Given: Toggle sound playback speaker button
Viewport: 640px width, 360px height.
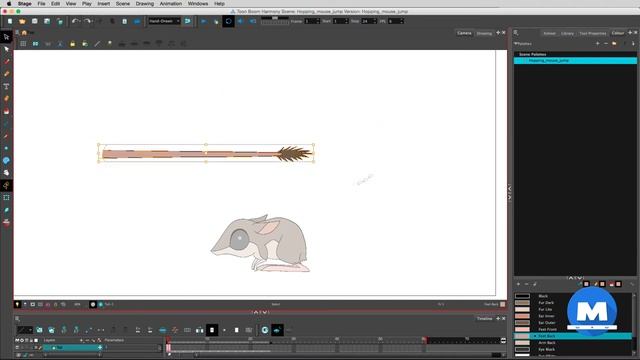Looking at the screenshot, I should (x=240, y=21).
